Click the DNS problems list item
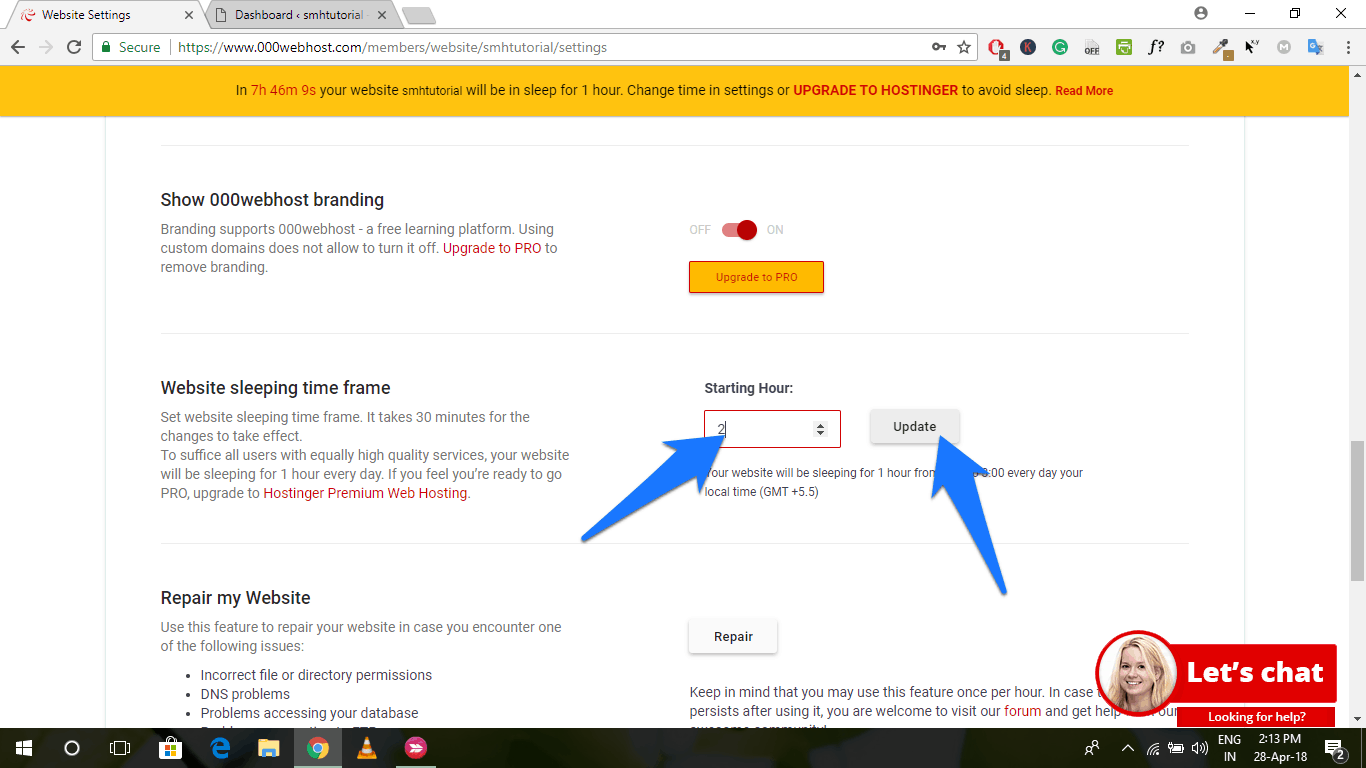This screenshot has height=768, width=1366. (x=245, y=694)
